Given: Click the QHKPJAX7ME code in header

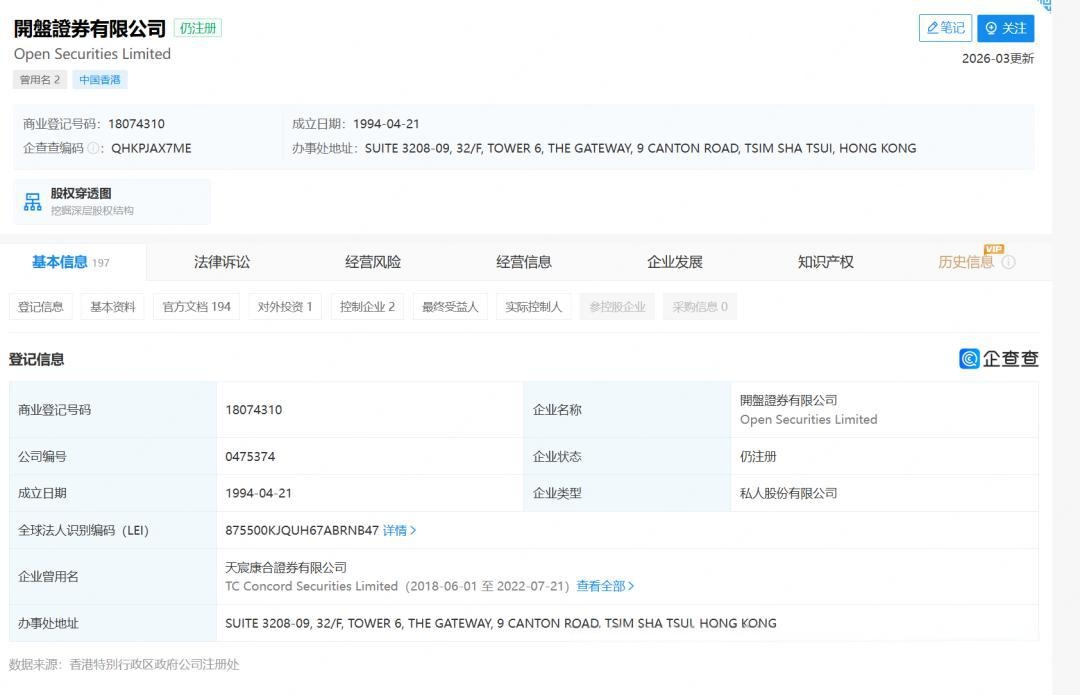Looking at the screenshot, I should (x=152, y=148).
